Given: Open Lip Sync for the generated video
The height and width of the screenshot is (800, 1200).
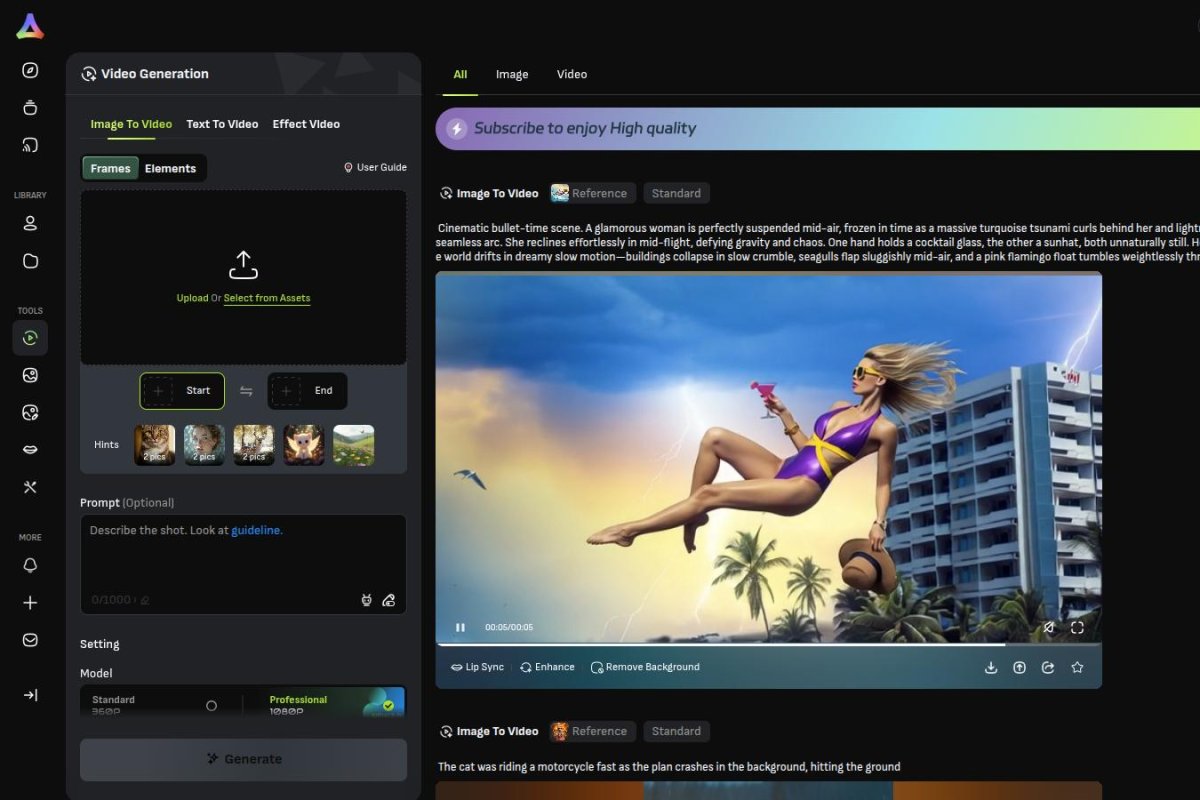Looking at the screenshot, I should [477, 666].
